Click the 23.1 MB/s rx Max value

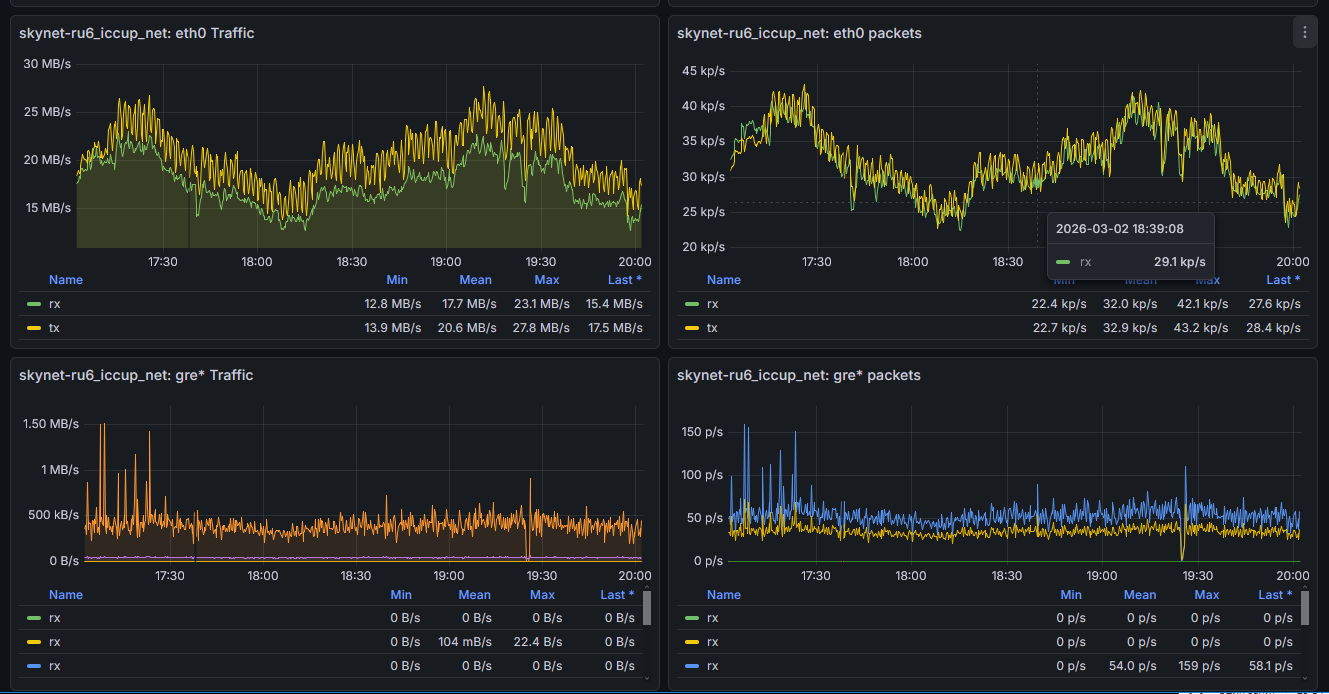pos(541,304)
